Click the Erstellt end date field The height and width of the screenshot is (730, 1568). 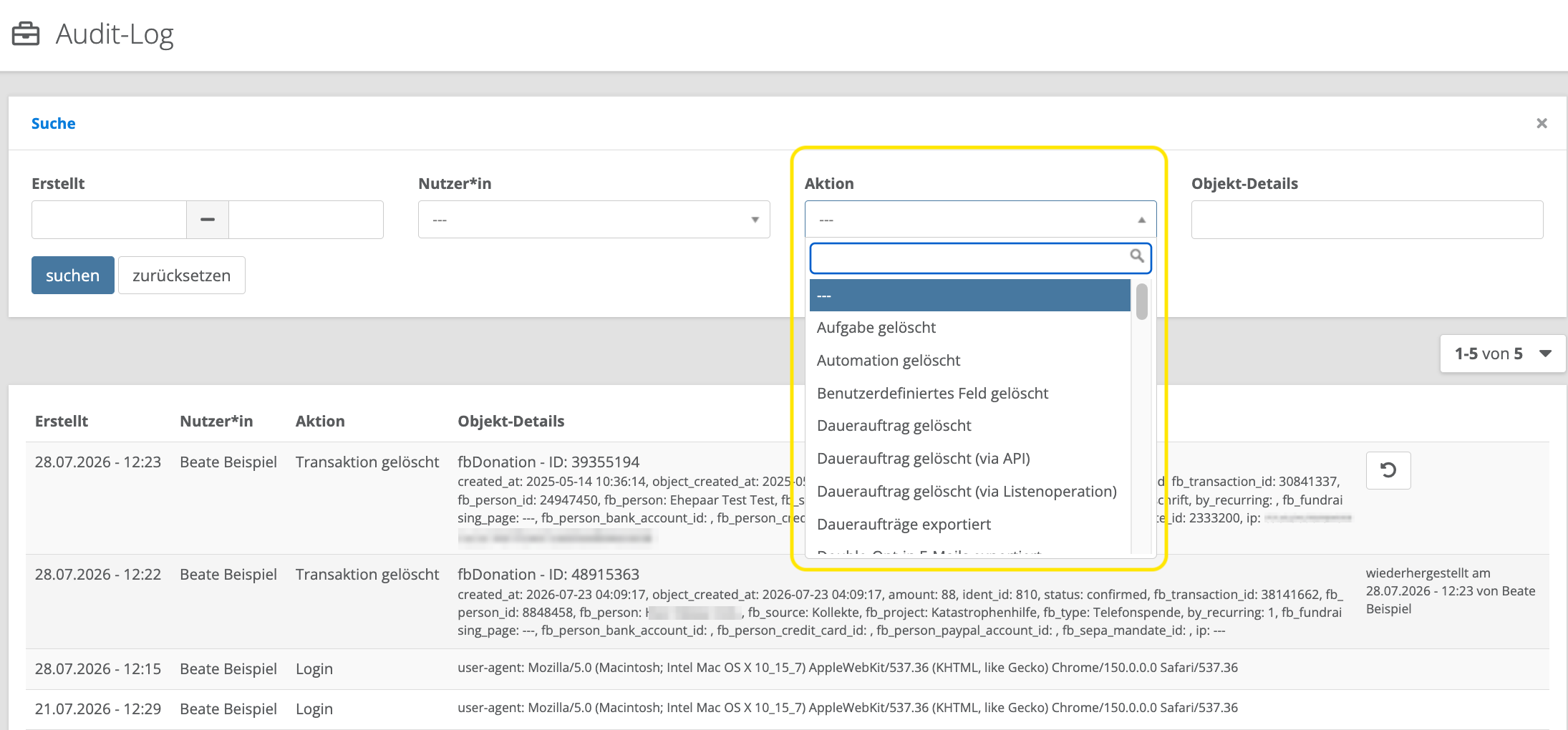[306, 219]
